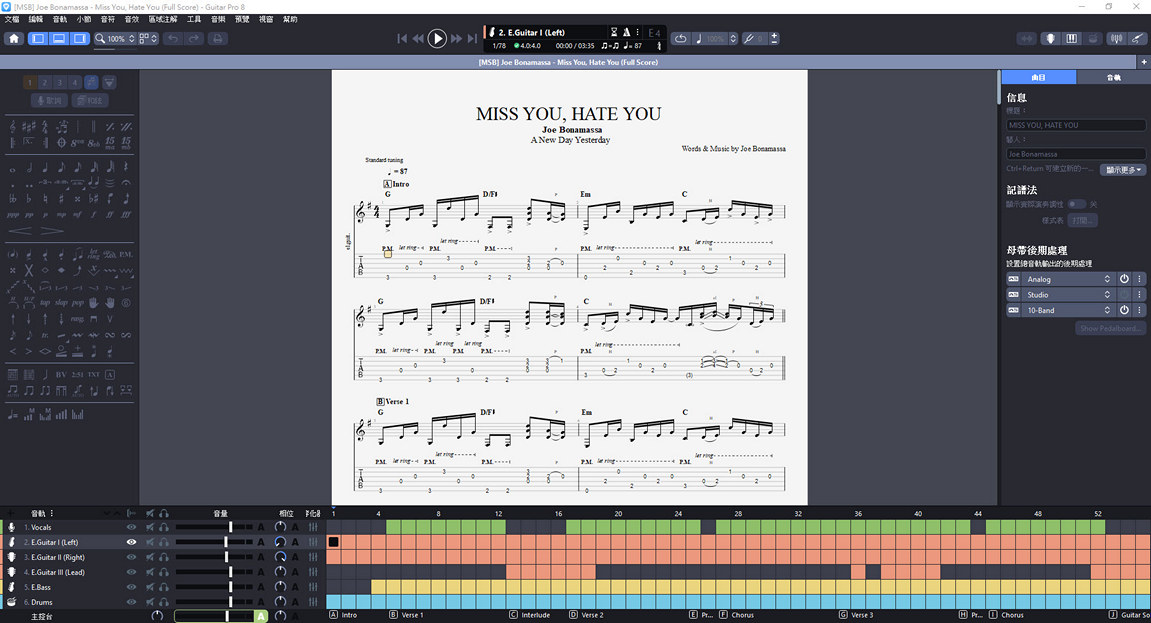Click the loop playback icon
Image resolution: width=1151 pixels, height=623 pixels.
pyautogui.click(x=681, y=39)
